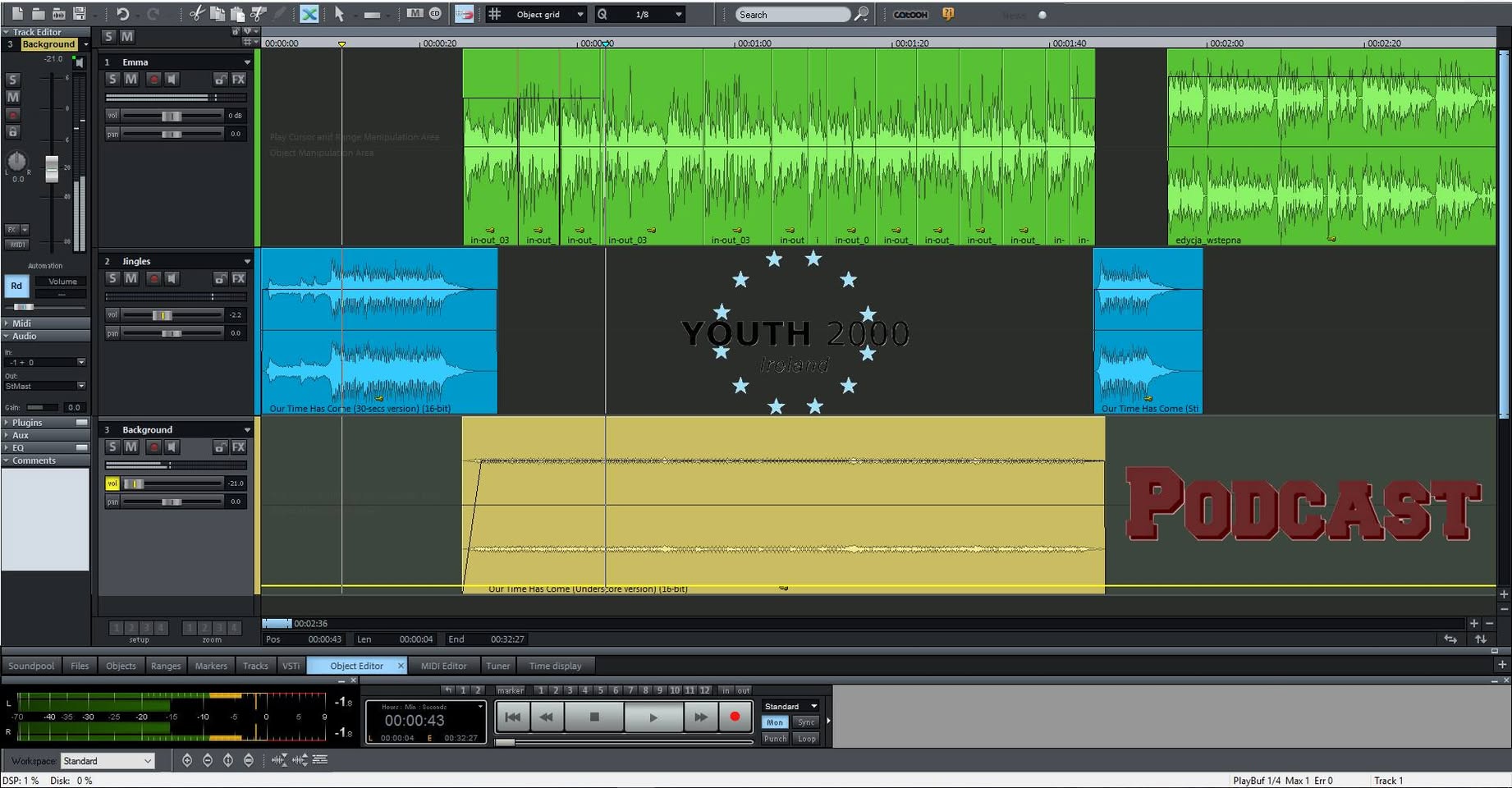Click the Sync button
Screen dimensions: 1512x788
(x=807, y=722)
